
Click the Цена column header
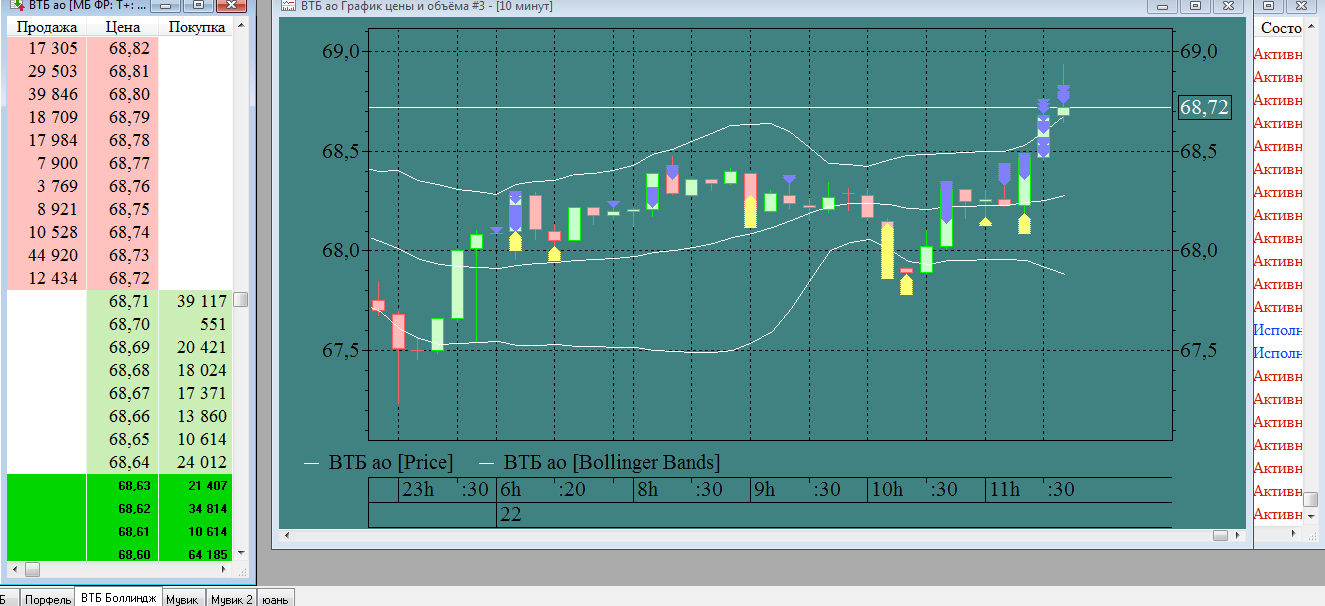tap(123, 27)
